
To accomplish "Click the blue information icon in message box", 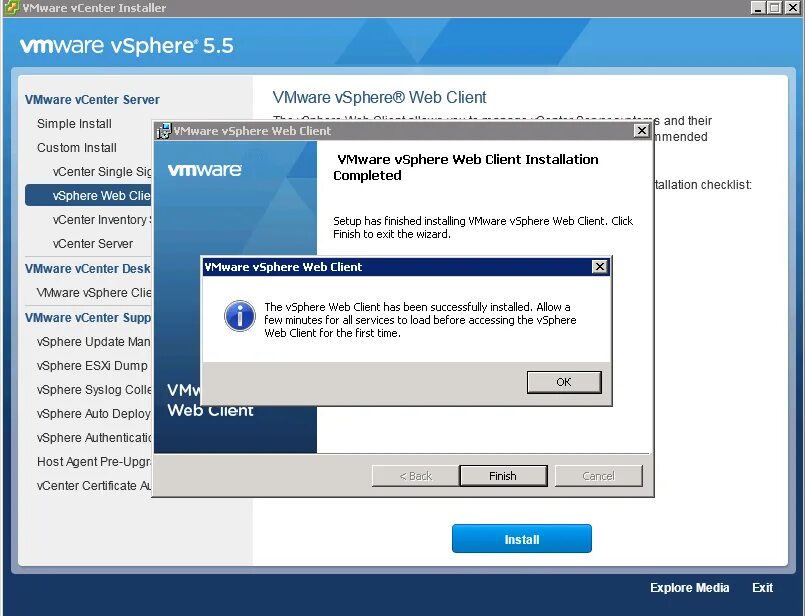I will point(240,316).
